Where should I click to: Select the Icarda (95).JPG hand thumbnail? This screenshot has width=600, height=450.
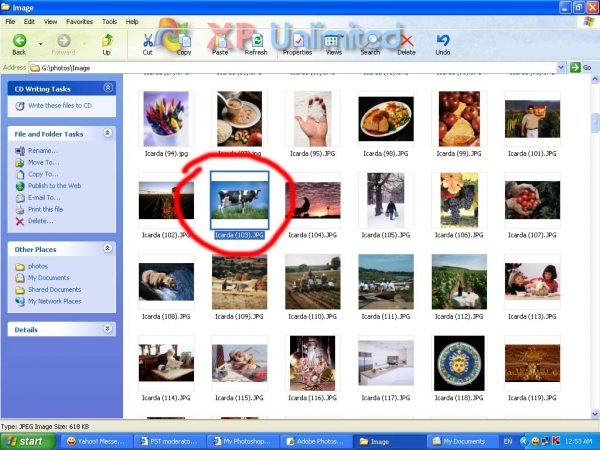(313, 119)
